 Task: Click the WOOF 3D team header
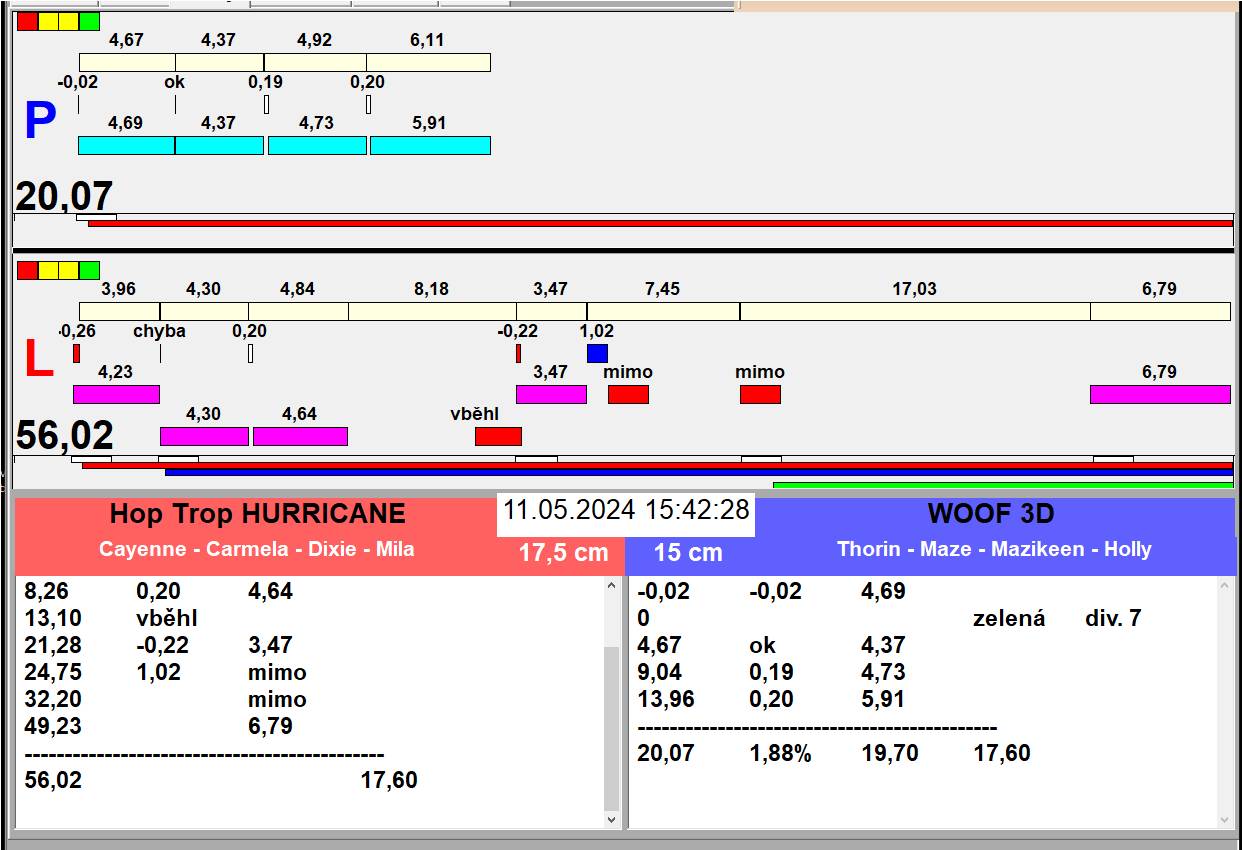point(990,514)
